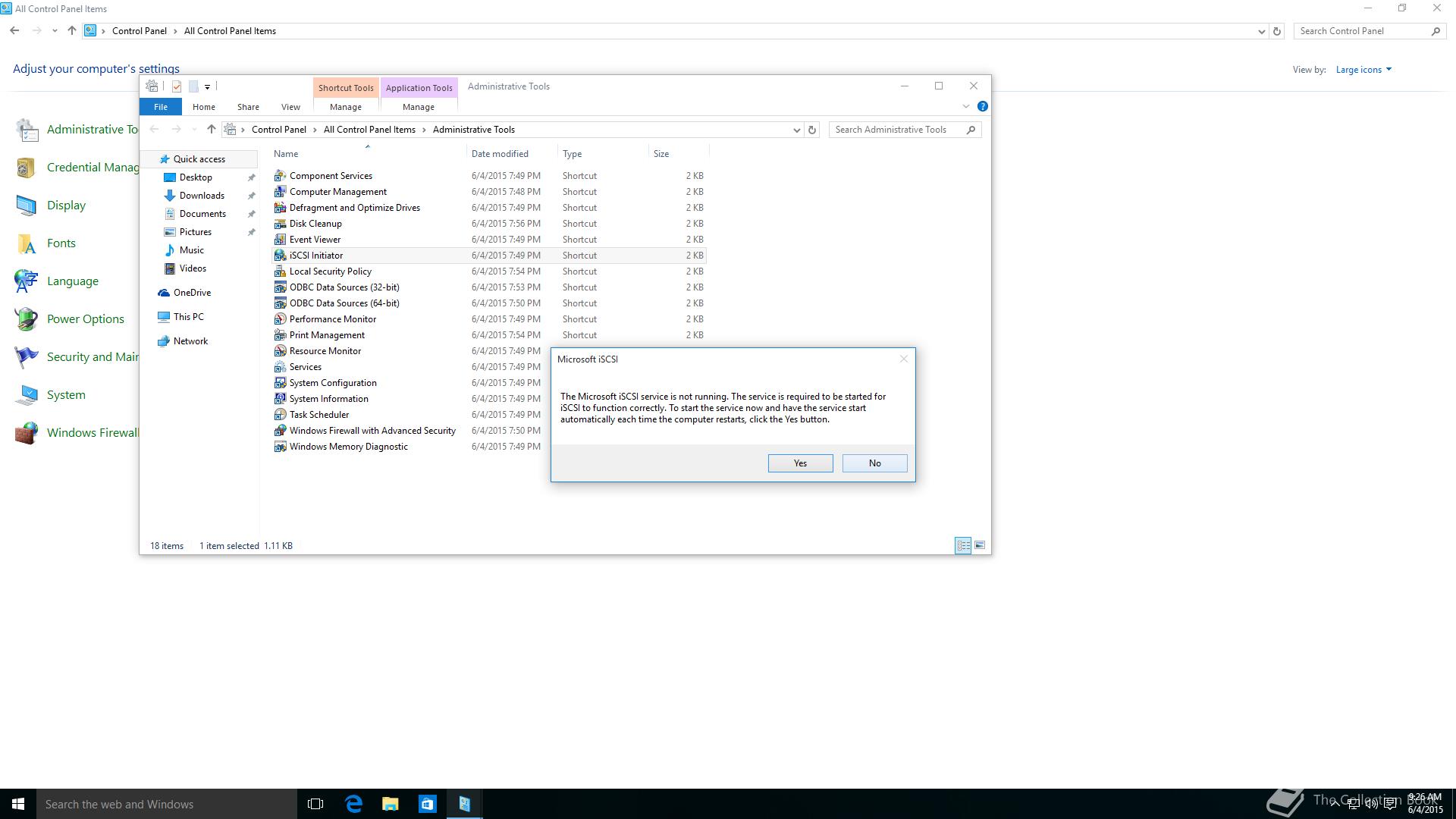Select the Disk Cleanup icon

280,224
